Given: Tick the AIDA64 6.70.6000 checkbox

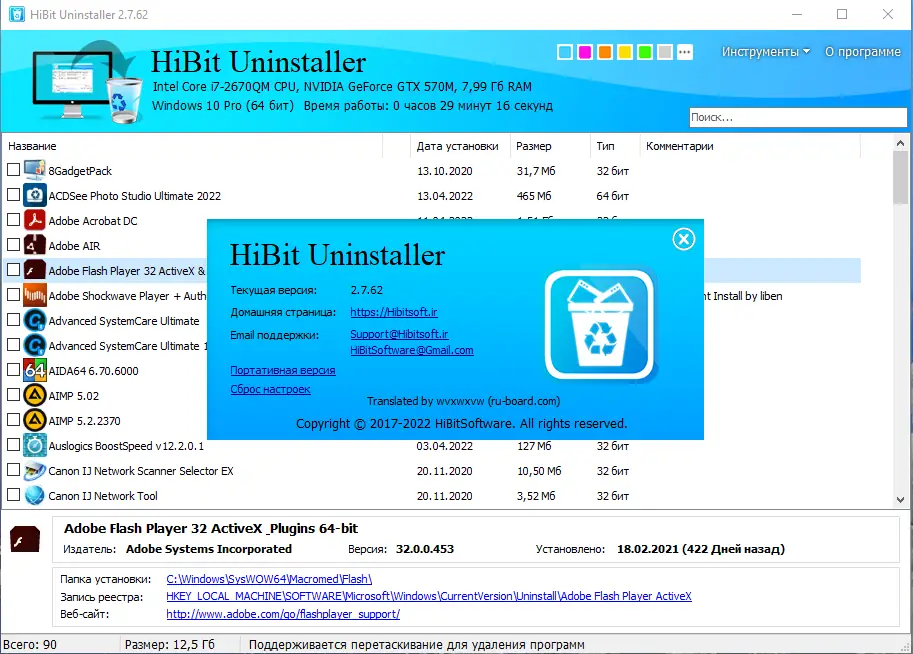Looking at the screenshot, I should click(x=13, y=370).
